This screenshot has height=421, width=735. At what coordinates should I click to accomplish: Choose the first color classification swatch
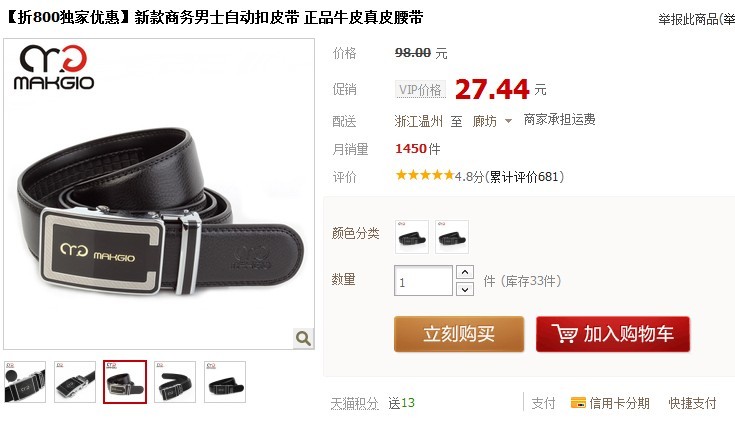pyautogui.click(x=412, y=237)
